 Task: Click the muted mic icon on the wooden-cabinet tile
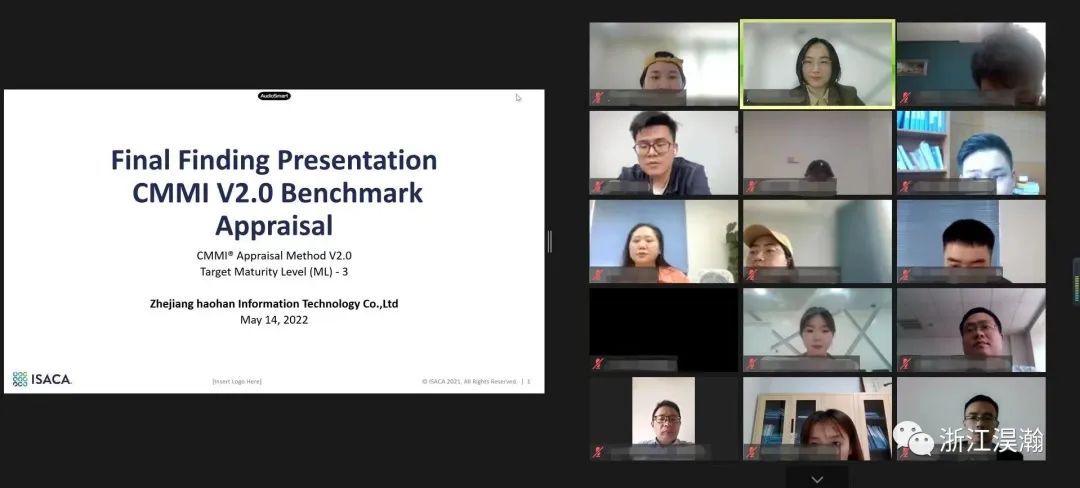752,452
